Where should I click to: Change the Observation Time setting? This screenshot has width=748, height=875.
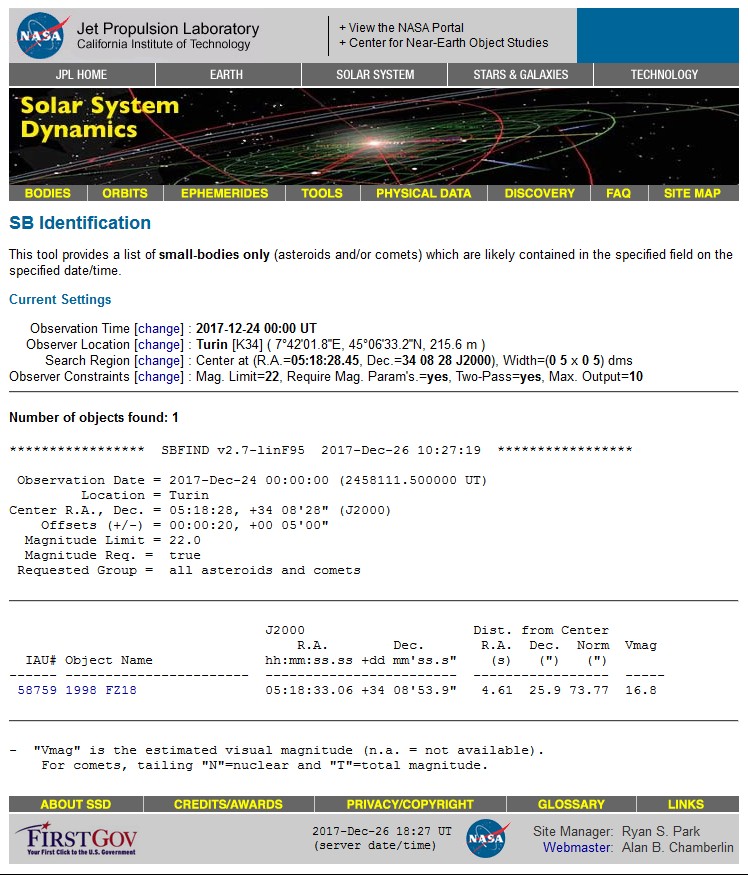point(160,329)
